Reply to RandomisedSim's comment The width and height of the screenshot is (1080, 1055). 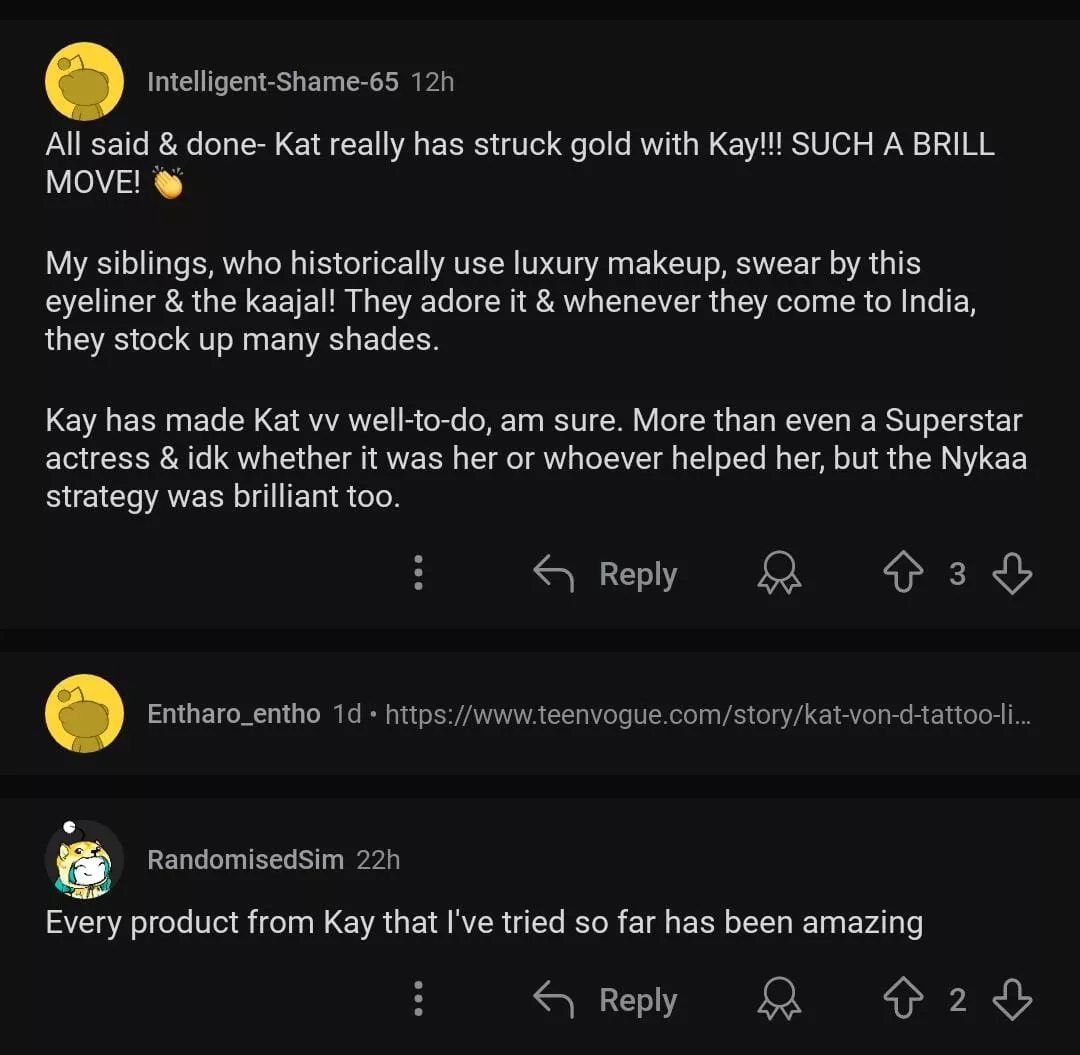tap(606, 1000)
